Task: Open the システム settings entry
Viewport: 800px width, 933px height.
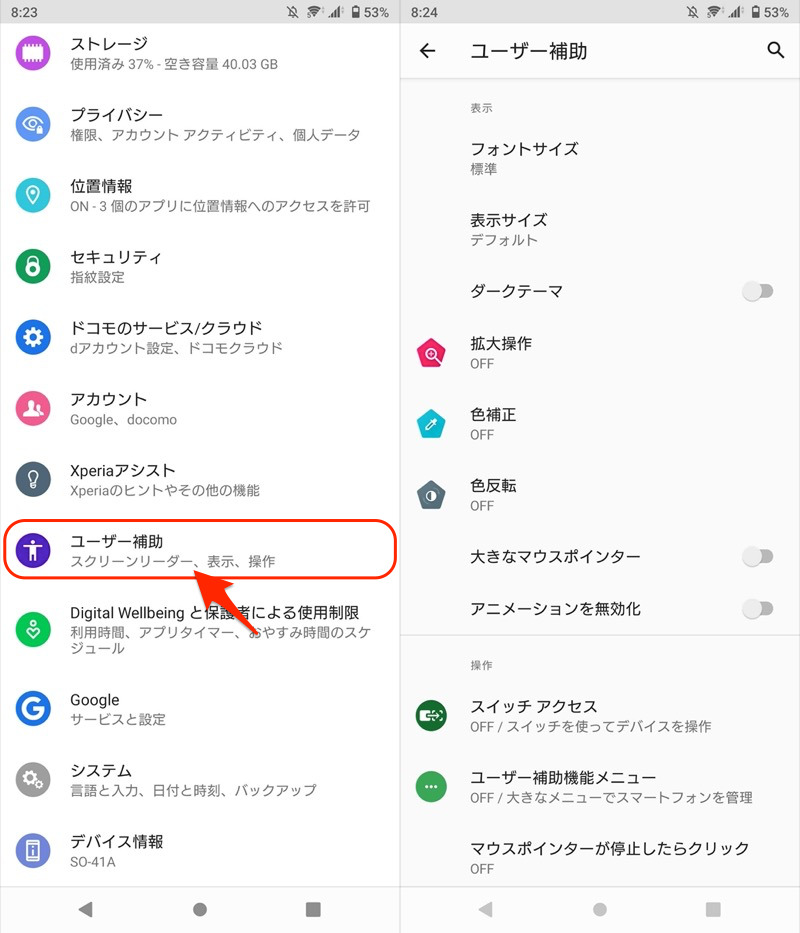Action: click(x=200, y=780)
